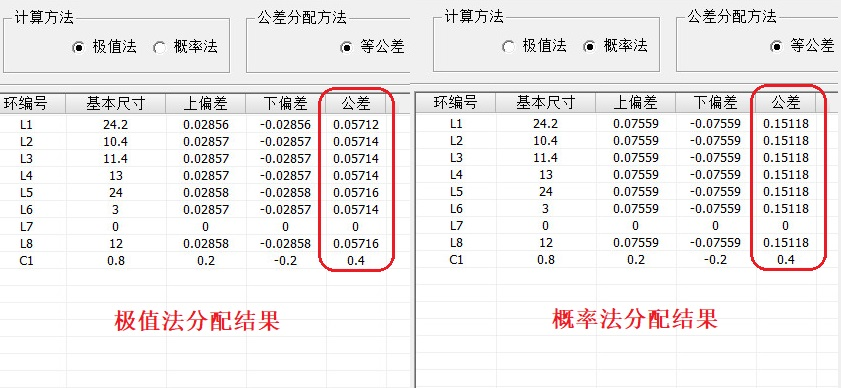Image resolution: width=841 pixels, height=388 pixels.
Task: Select lower deviation cell -0.02856
Action: pos(285,125)
